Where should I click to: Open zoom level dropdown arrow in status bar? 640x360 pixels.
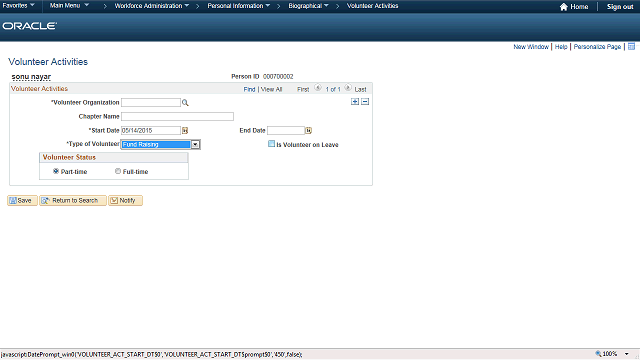627,354
